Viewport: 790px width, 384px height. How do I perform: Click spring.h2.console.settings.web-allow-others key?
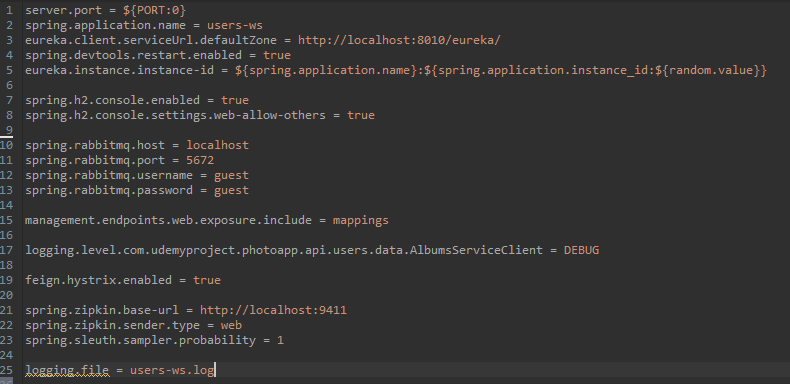[176, 115]
